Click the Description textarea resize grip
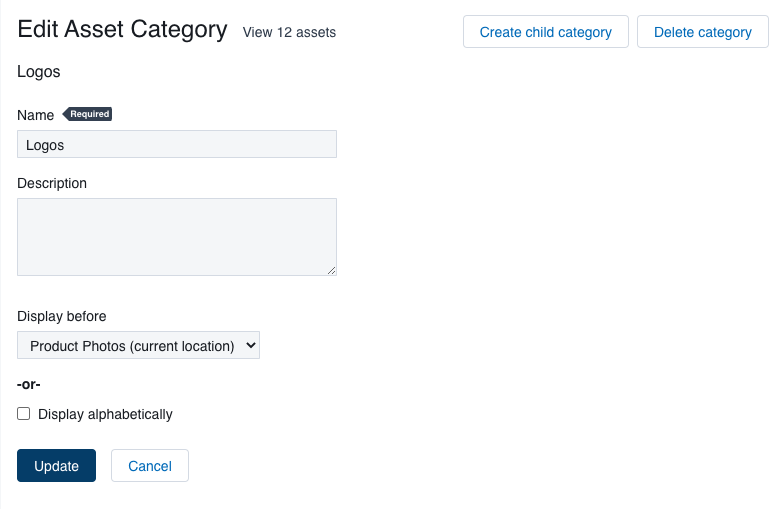 coord(332,271)
